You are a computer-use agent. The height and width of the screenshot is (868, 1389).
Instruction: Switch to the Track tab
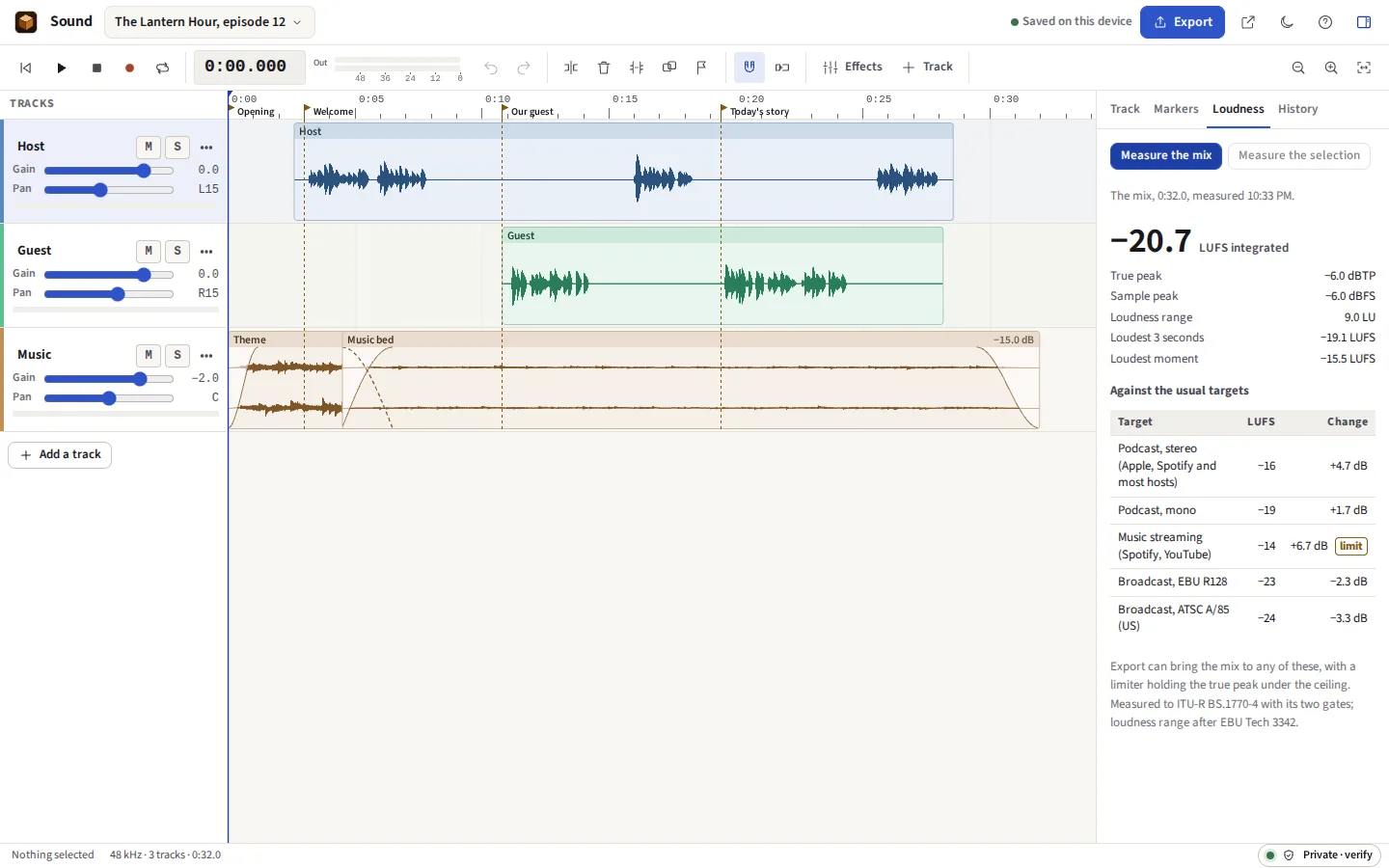(x=1125, y=109)
